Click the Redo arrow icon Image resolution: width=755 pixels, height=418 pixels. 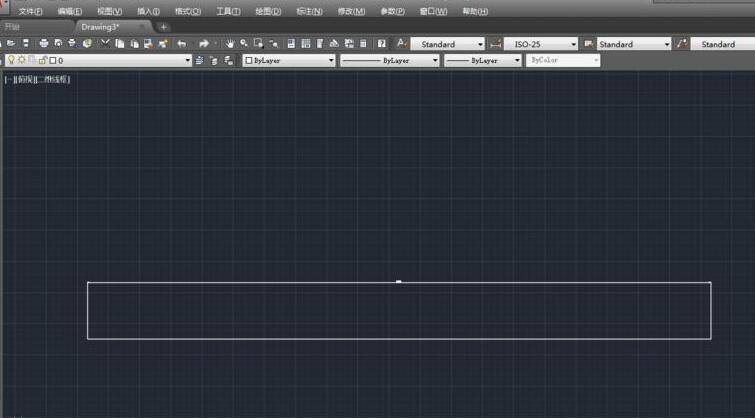coord(203,44)
